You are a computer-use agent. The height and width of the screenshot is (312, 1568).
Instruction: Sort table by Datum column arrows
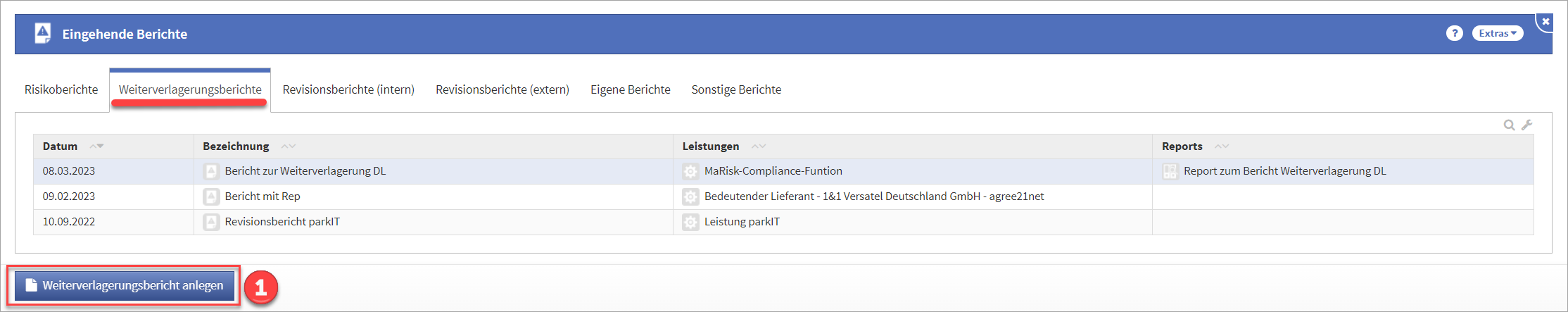(96, 146)
